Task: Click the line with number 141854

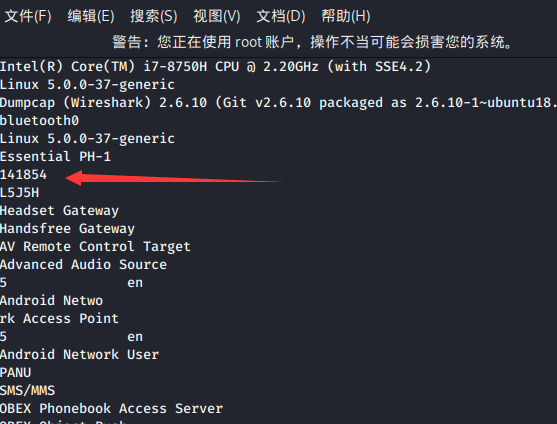Action: click(23, 175)
